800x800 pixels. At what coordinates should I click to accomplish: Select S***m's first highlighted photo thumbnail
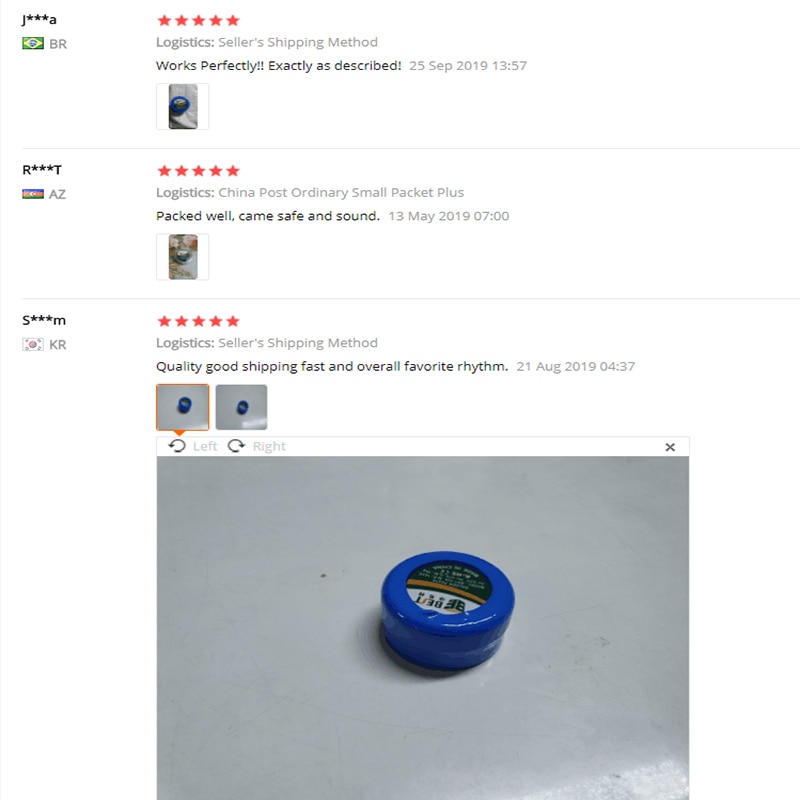[183, 407]
